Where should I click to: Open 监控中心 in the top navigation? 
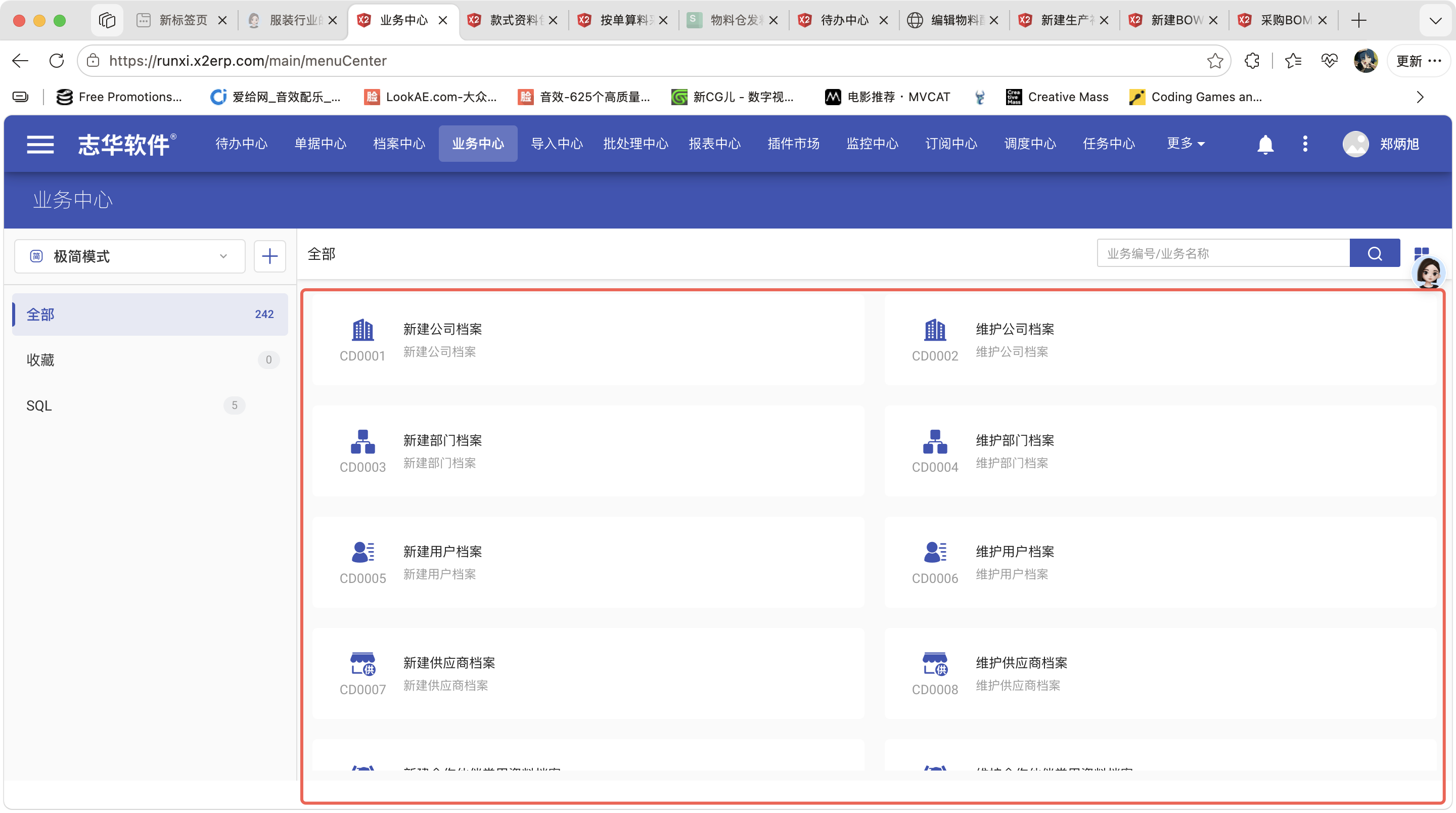click(x=872, y=144)
